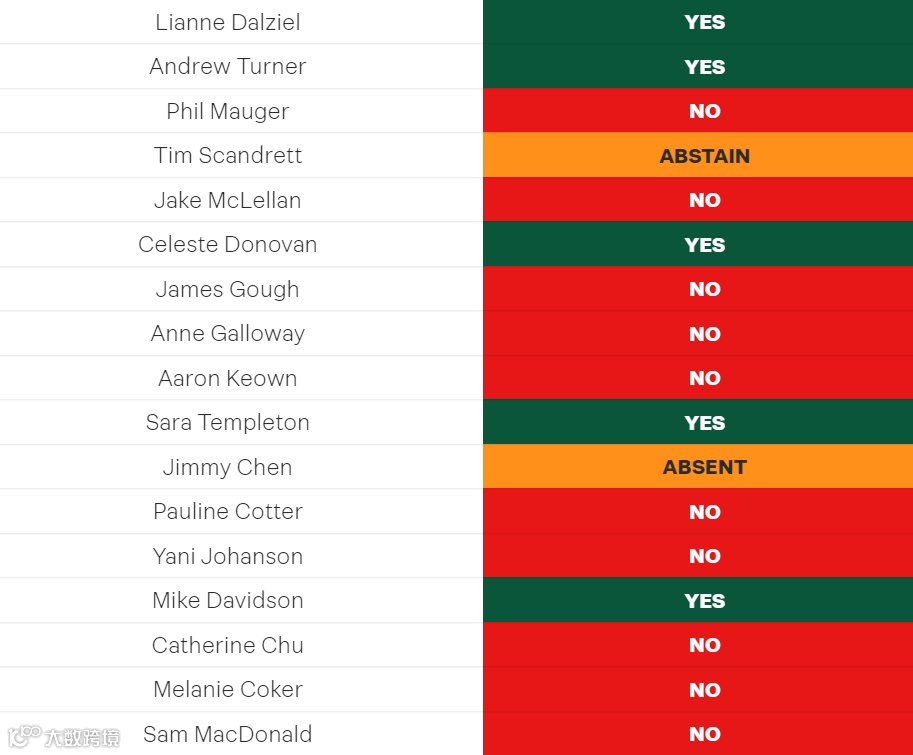Select Jake McLellan name
Image resolution: width=913 pixels, height=755 pixels.
228,200
